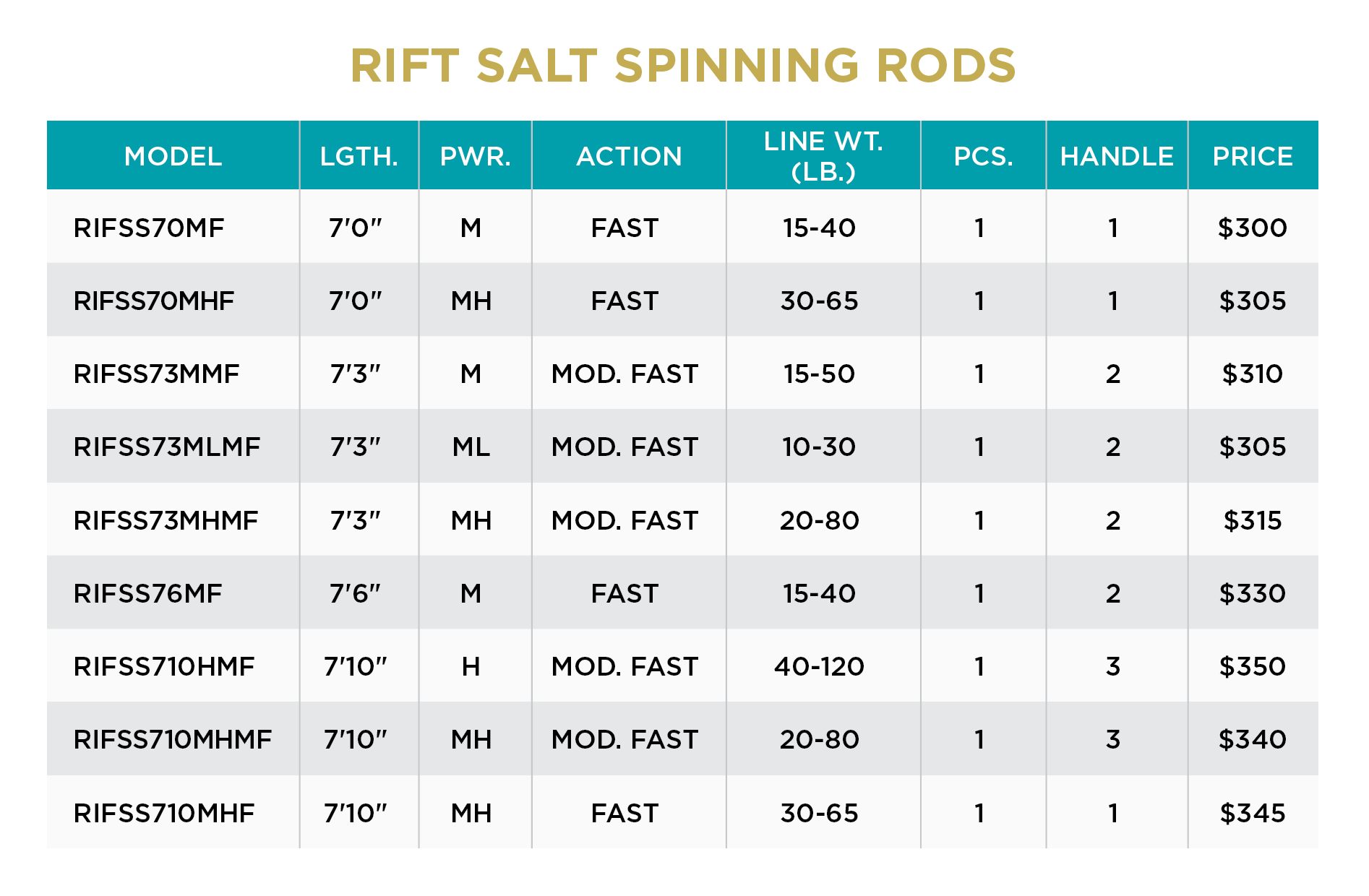Click the RIFT SALT SPINNING RODS title

click(x=683, y=66)
